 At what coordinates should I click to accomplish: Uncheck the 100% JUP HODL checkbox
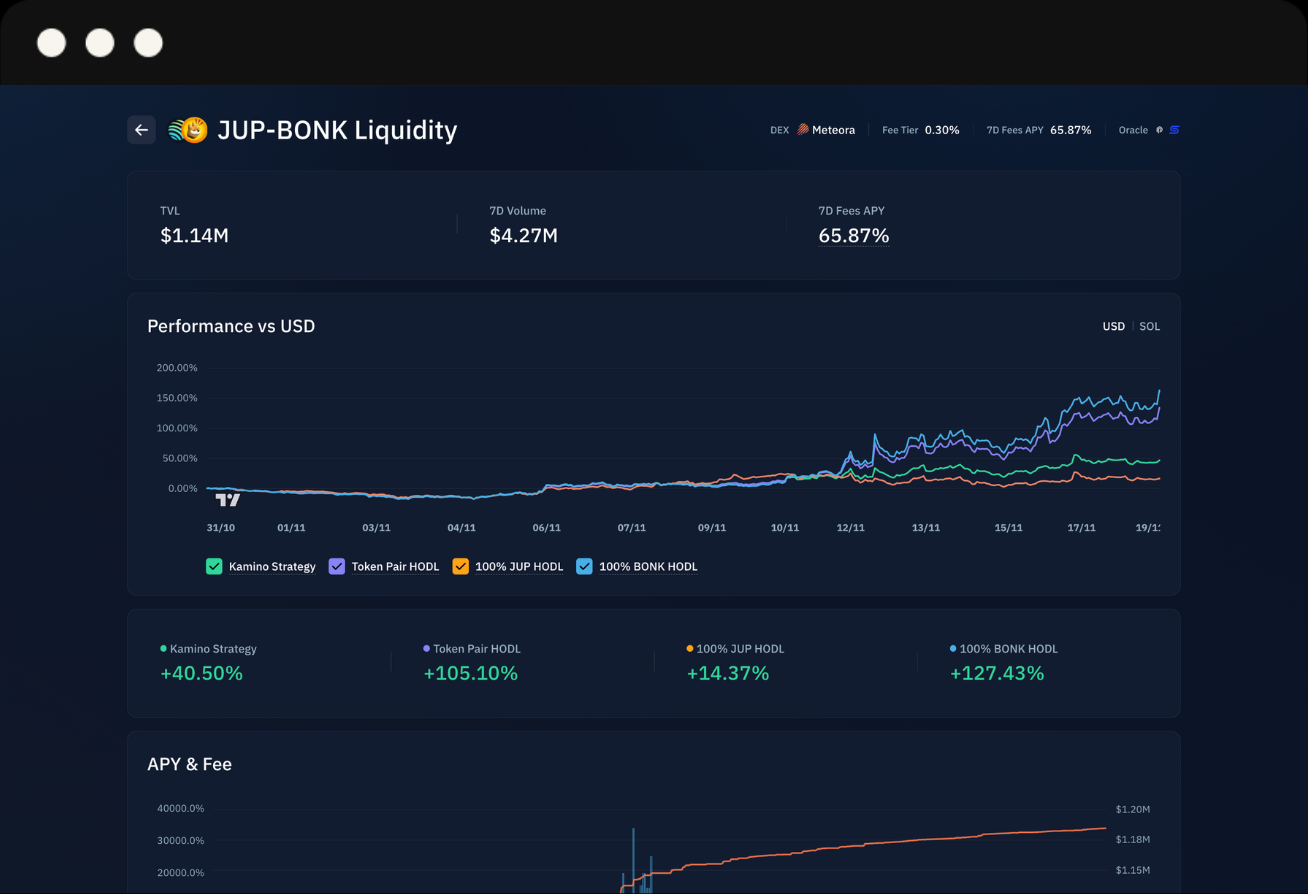(x=460, y=566)
